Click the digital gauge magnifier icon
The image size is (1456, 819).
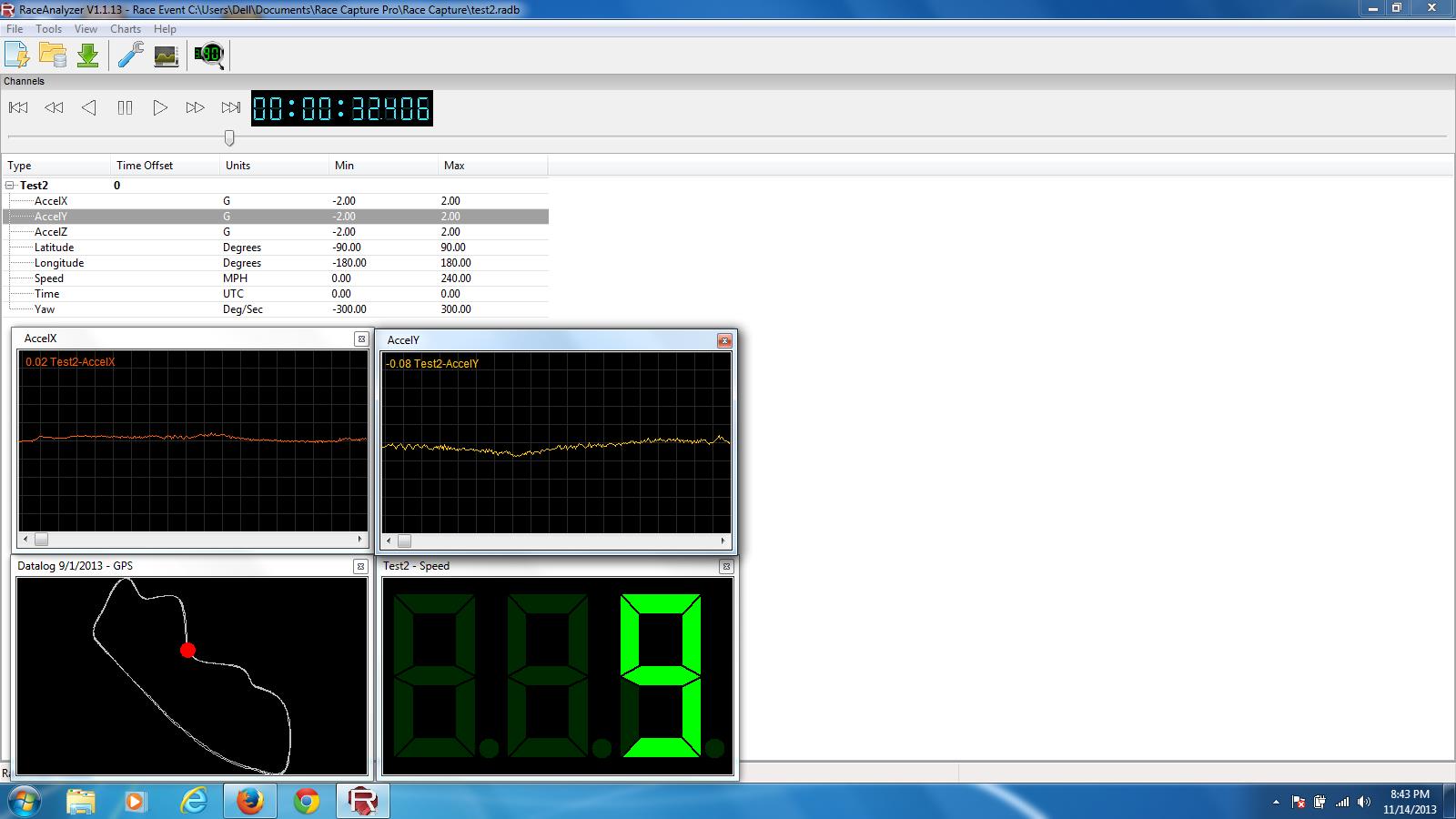[x=209, y=56]
